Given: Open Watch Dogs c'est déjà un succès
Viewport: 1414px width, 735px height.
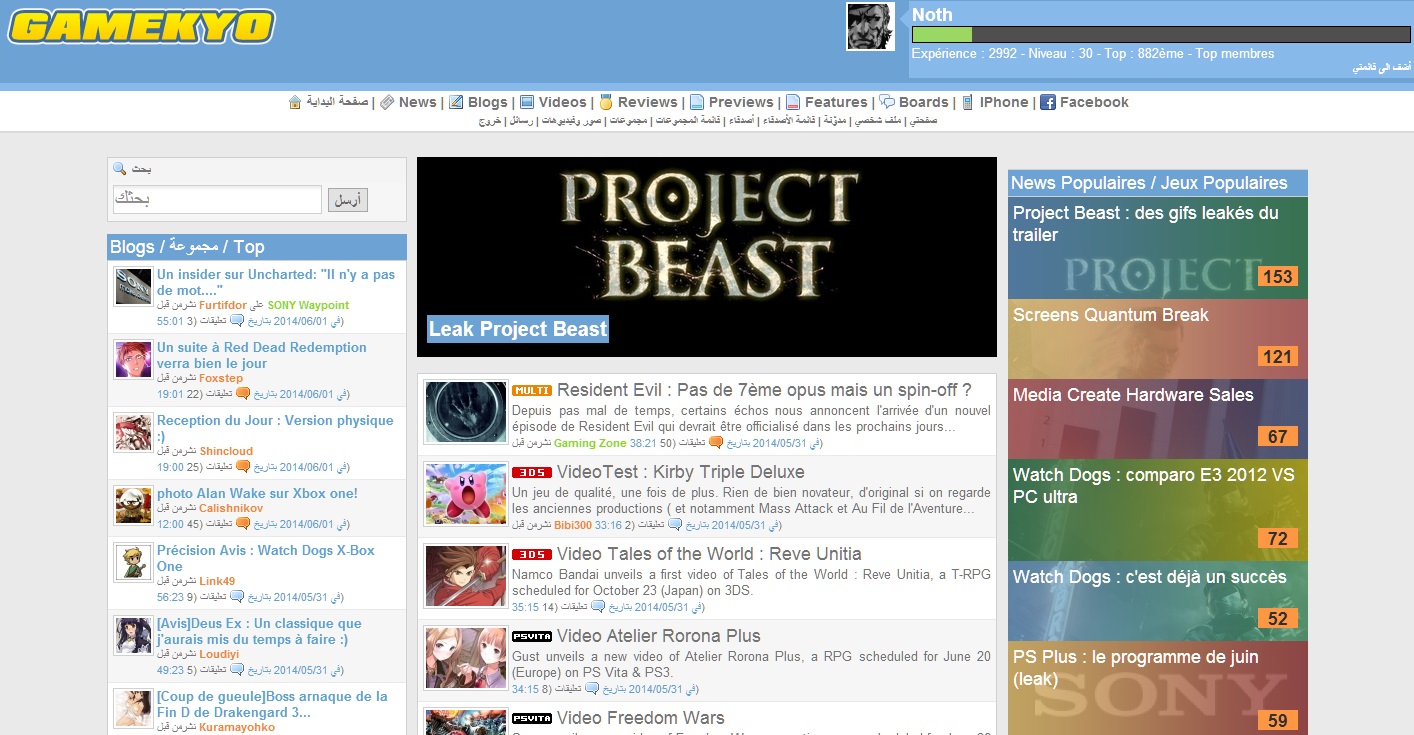Looking at the screenshot, I should (x=1158, y=601).
